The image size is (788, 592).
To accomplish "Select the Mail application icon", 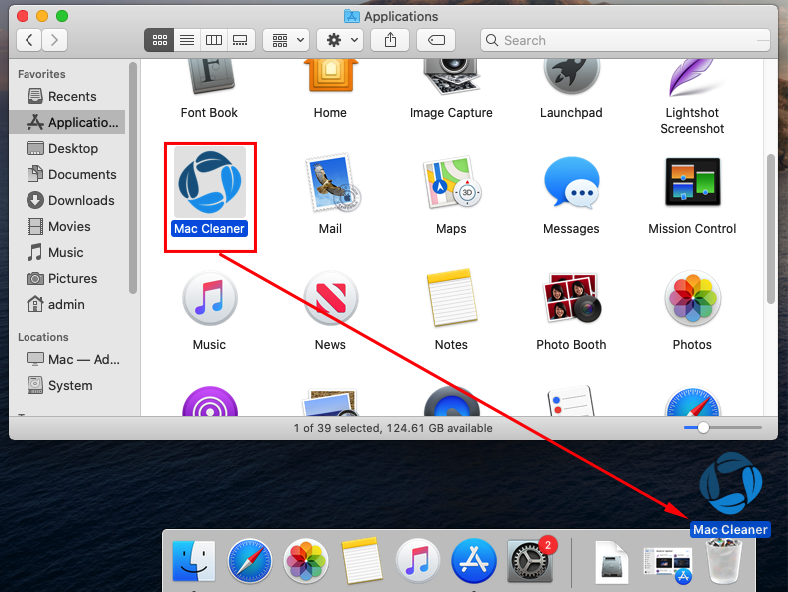I will (x=332, y=183).
